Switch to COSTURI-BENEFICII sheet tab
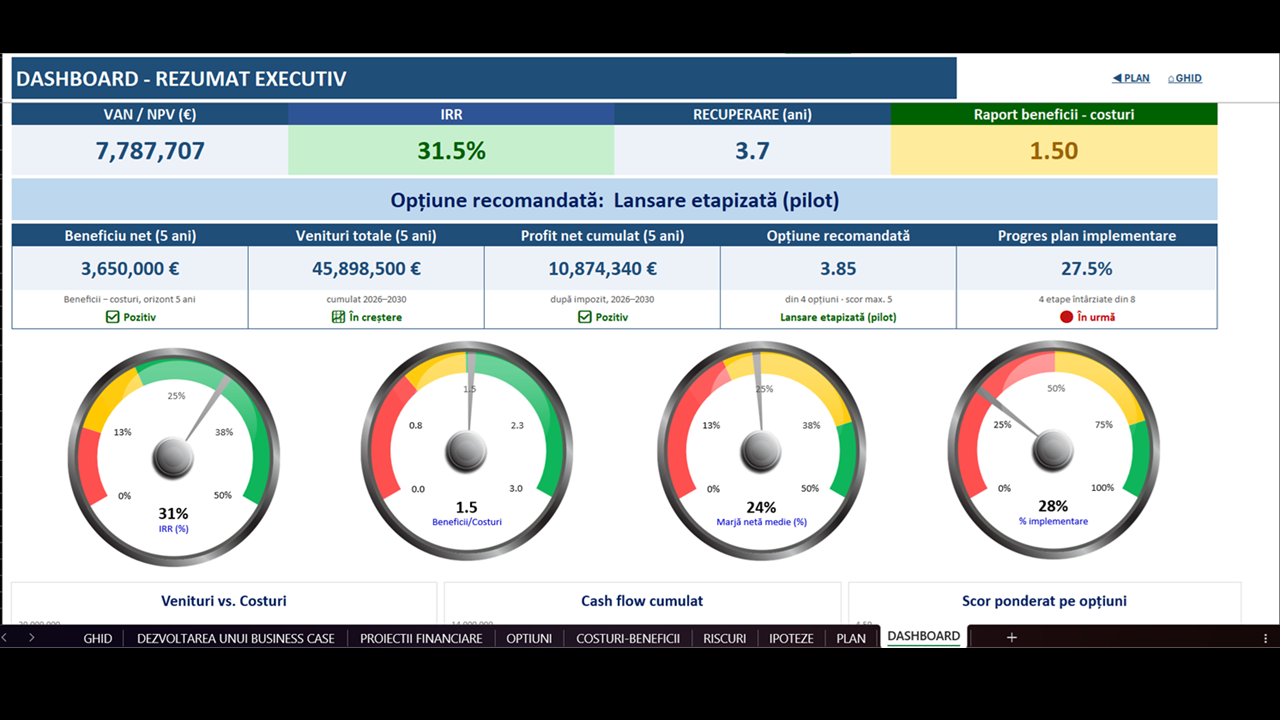1280x720 pixels. pyautogui.click(x=628, y=638)
